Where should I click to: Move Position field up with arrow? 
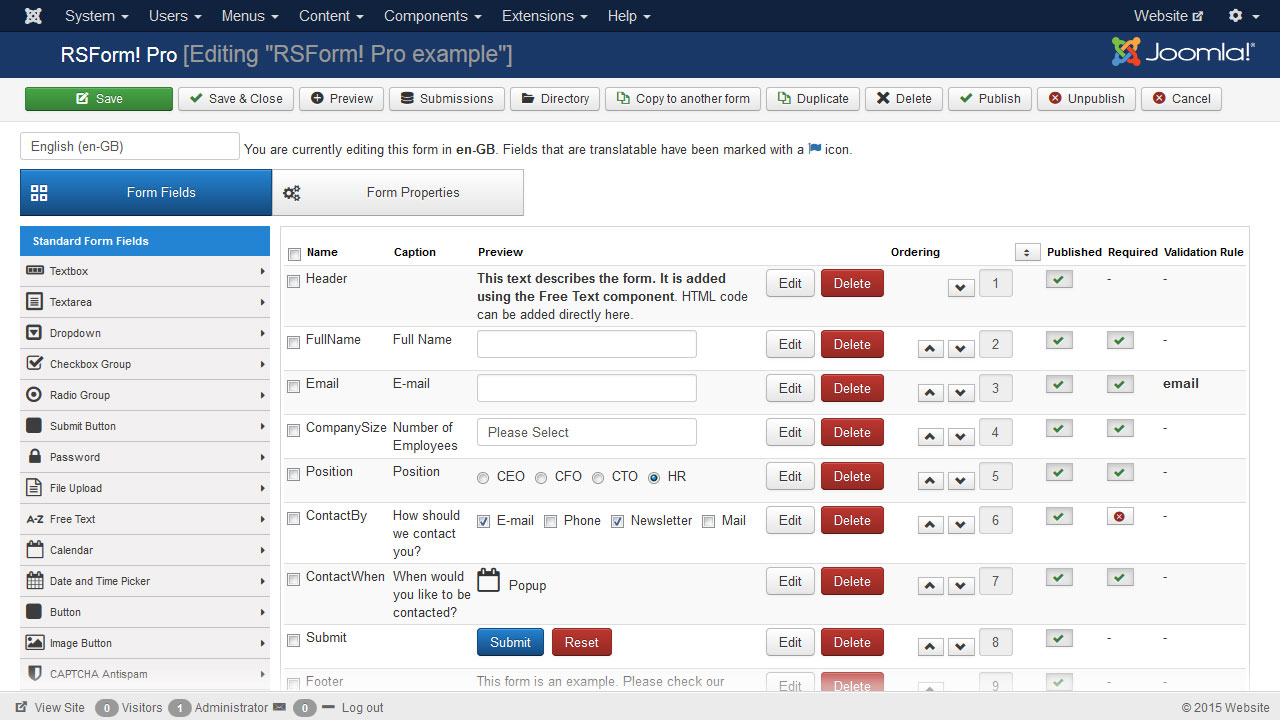[931, 481]
